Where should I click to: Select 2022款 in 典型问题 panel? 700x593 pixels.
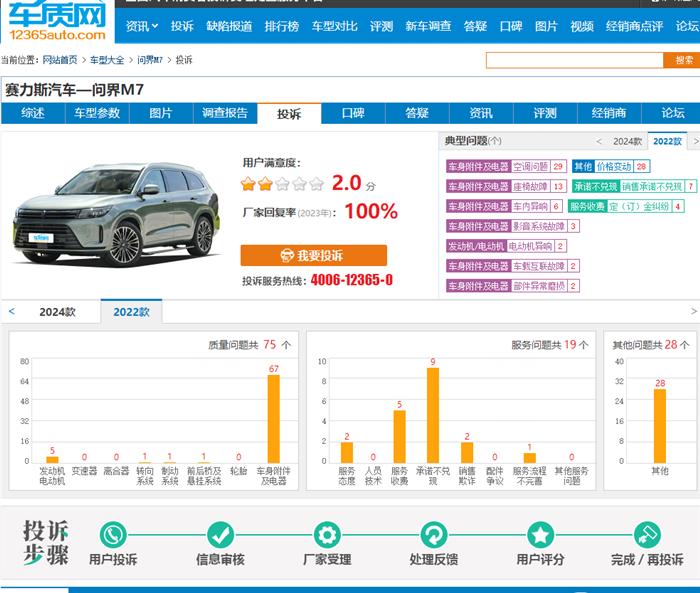667,142
